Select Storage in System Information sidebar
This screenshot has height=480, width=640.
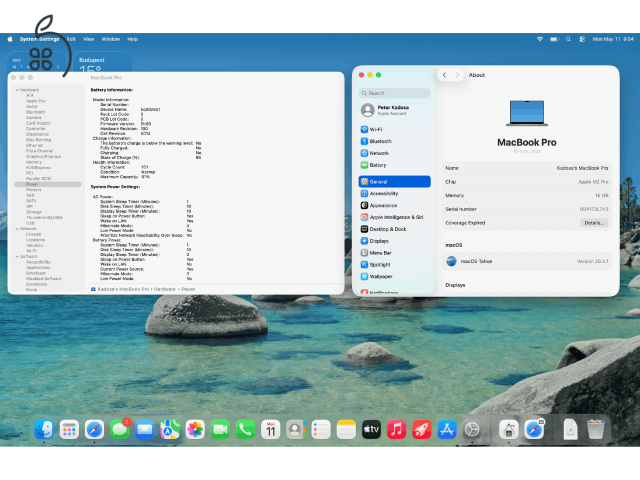click(x=34, y=212)
